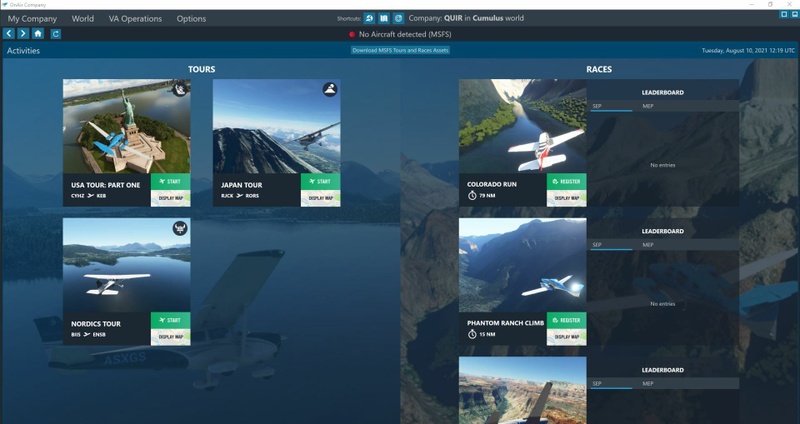Click the NORDICS TOUR title text
The image size is (800, 424).
96,324
